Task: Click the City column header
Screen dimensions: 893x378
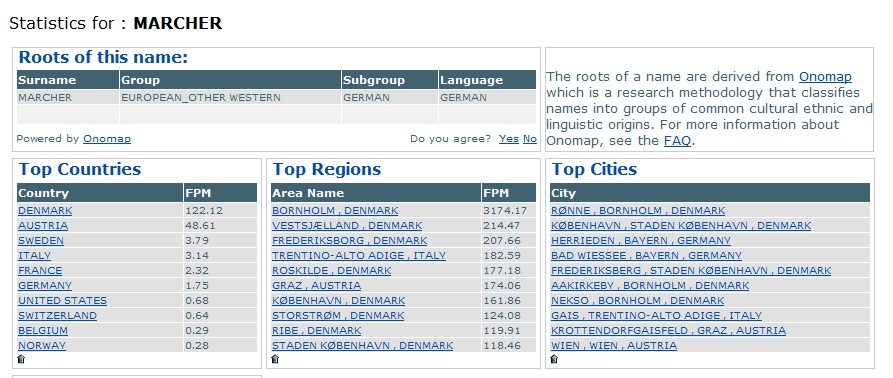Action: pyautogui.click(x=710, y=193)
